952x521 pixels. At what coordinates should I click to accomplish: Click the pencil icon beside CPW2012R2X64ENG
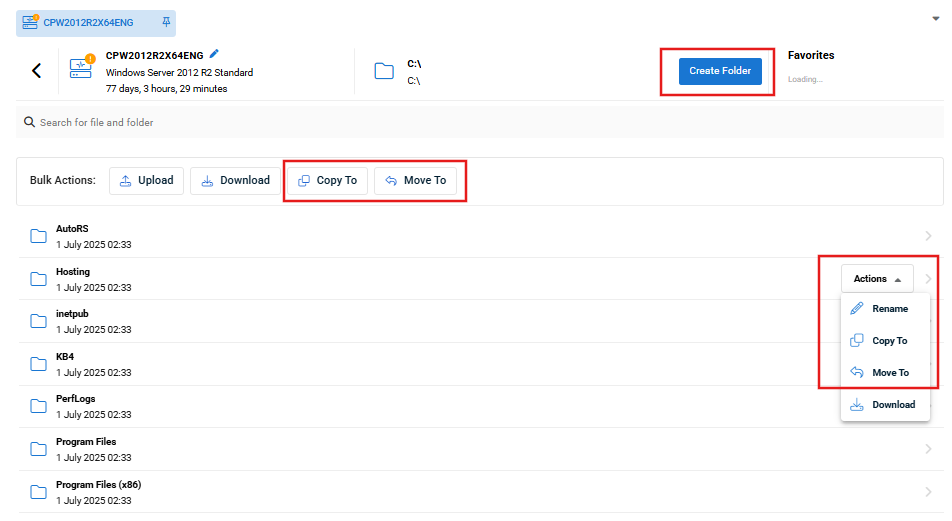coord(214,53)
